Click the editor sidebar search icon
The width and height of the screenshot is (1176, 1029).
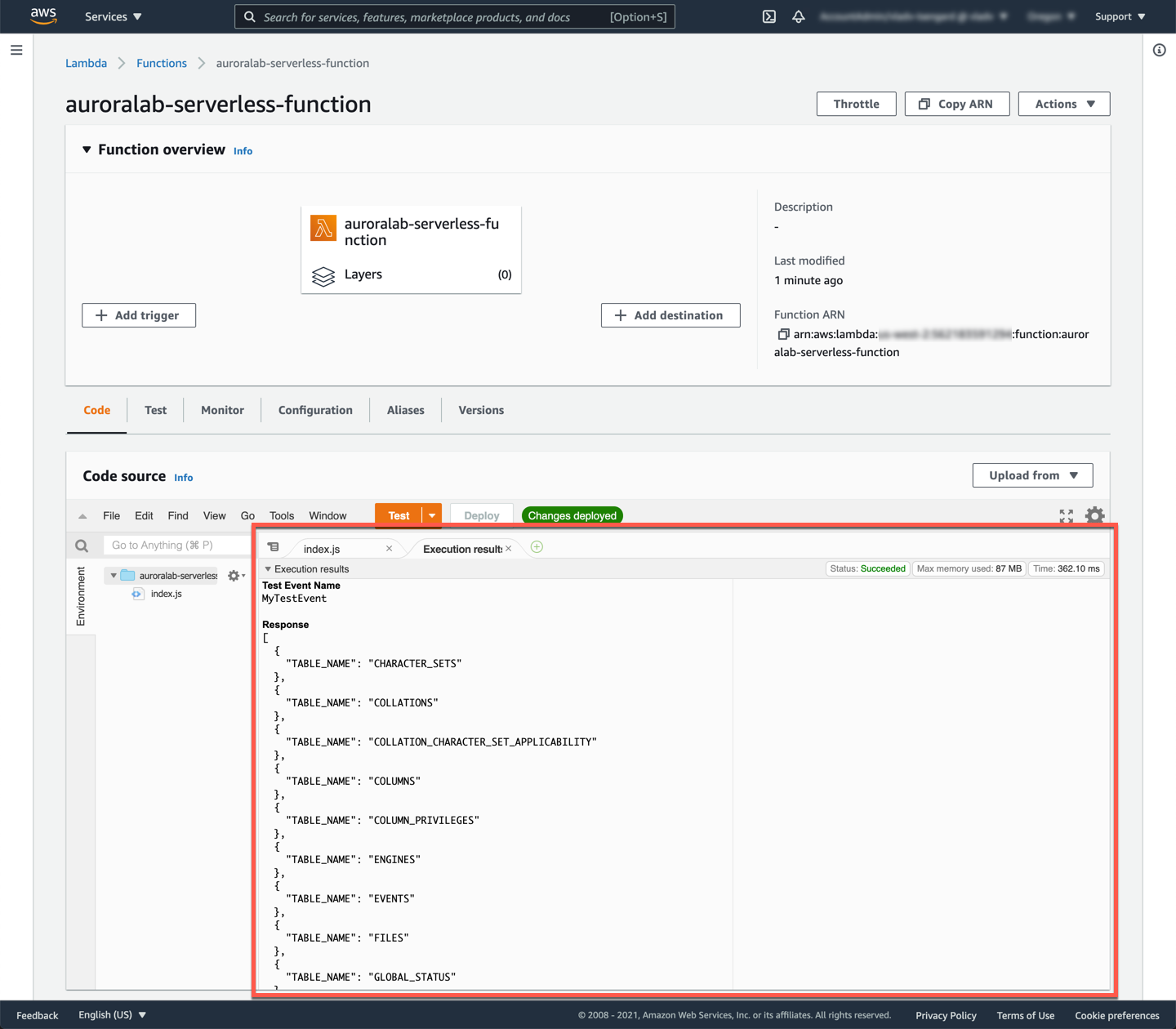tap(82, 546)
